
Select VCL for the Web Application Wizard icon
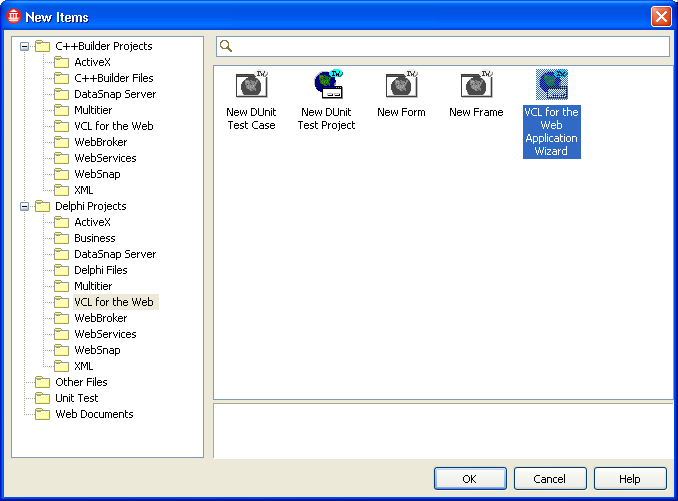pyautogui.click(x=552, y=85)
